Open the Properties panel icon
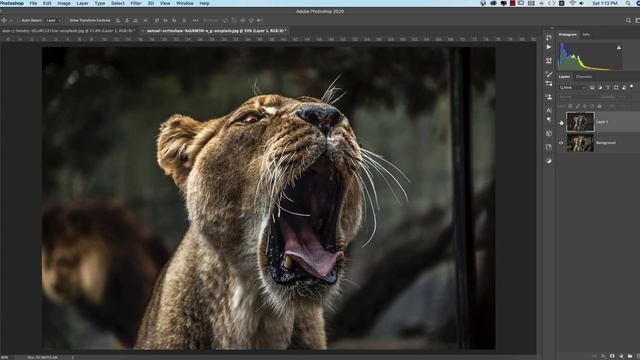The width and height of the screenshot is (640, 360). click(549, 60)
